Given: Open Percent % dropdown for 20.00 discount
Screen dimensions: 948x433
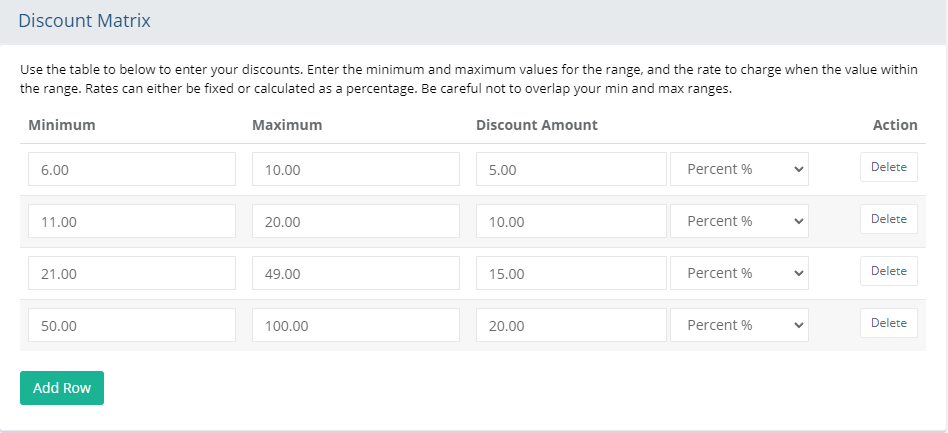Looking at the screenshot, I should pos(739,325).
